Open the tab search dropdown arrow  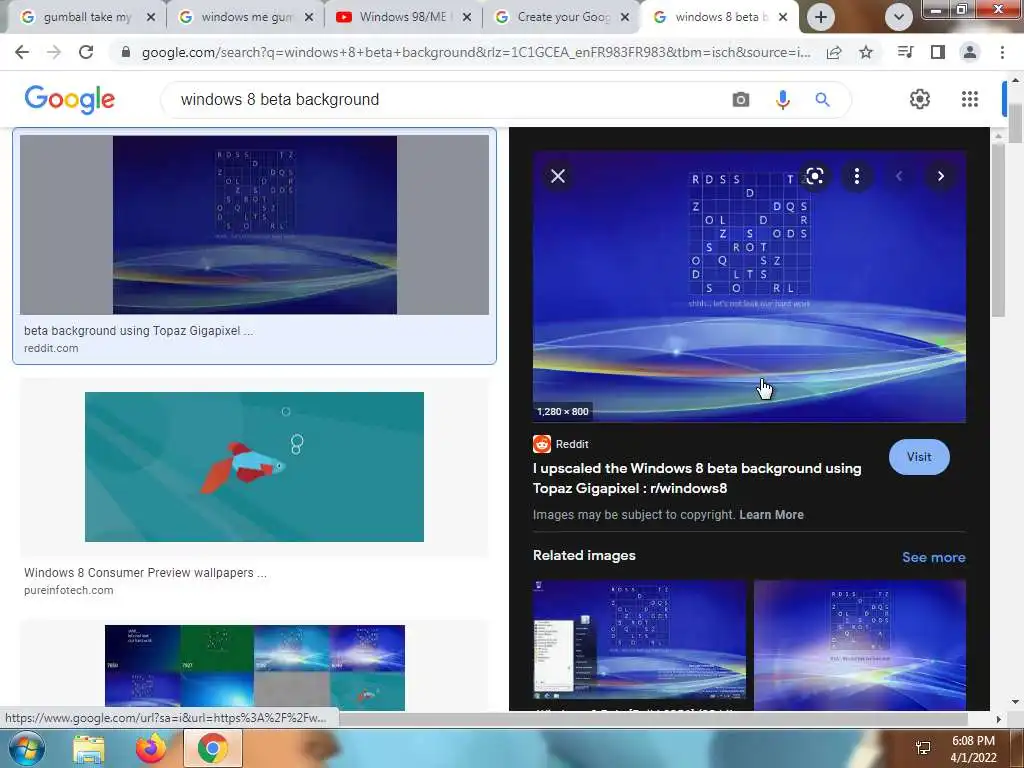pyautogui.click(x=899, y=17)
